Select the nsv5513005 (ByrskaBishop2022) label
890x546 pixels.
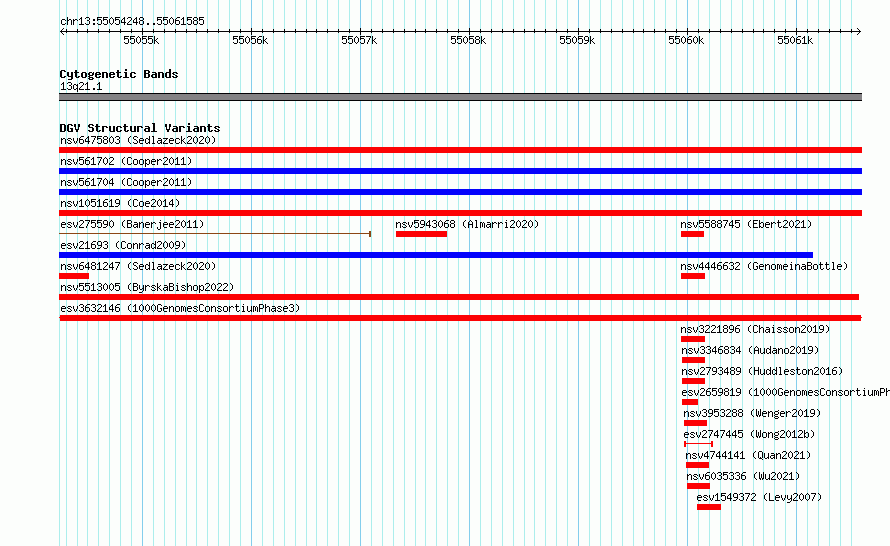(147, 287)
